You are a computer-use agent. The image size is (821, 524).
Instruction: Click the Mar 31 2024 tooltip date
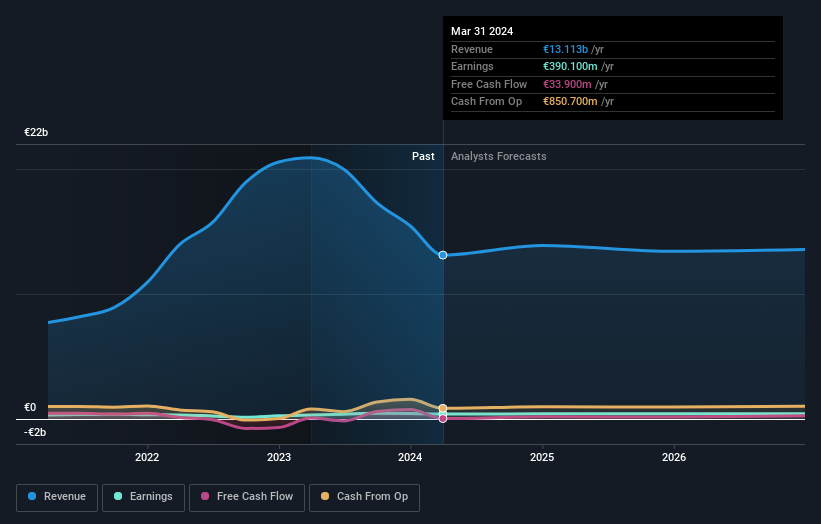482,31
